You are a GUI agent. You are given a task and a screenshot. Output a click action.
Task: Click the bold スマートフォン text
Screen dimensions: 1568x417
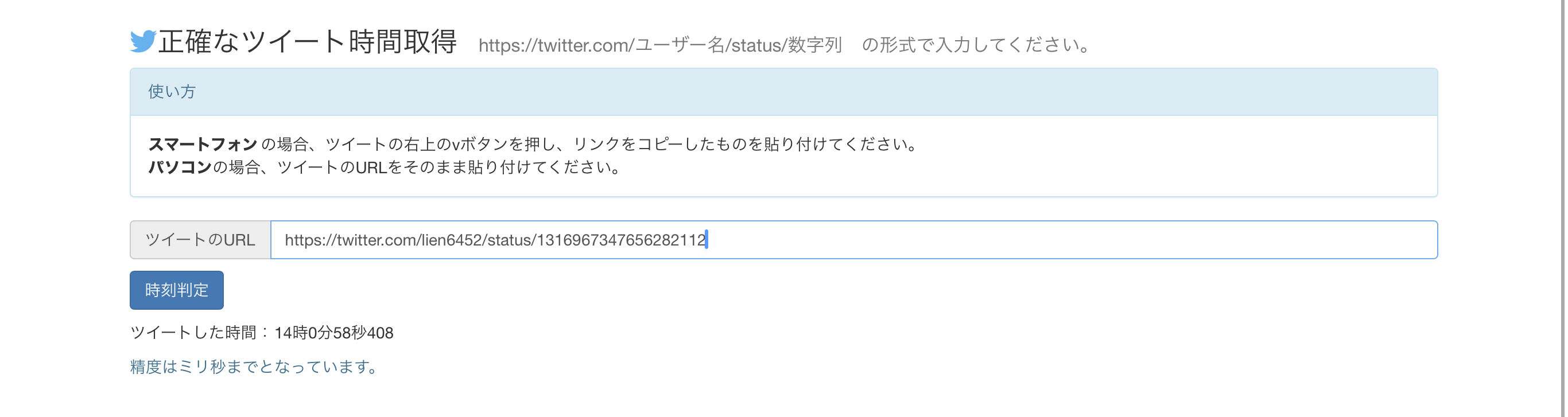(x=203, y=145)
